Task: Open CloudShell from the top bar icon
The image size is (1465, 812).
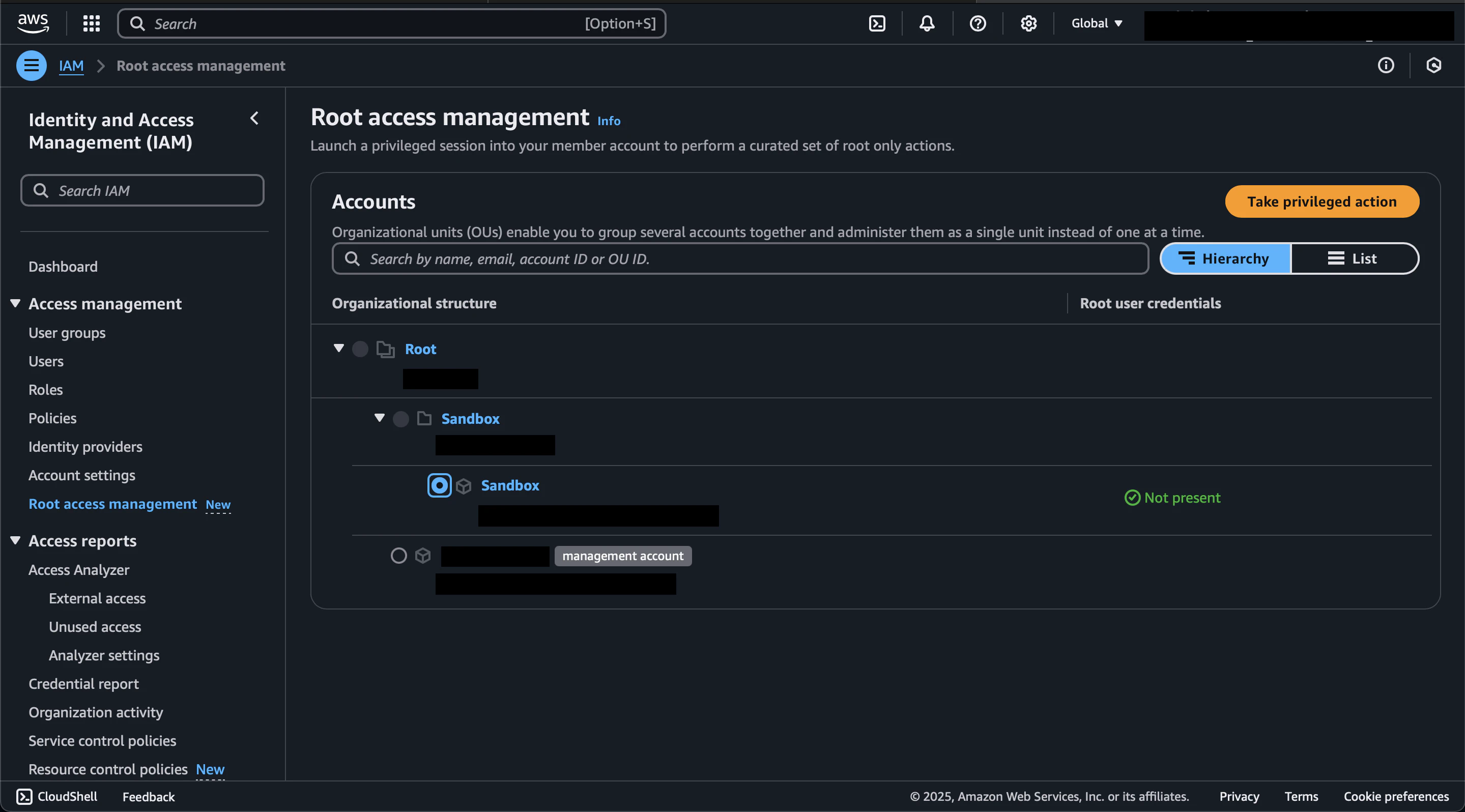Action: point(877,23)
